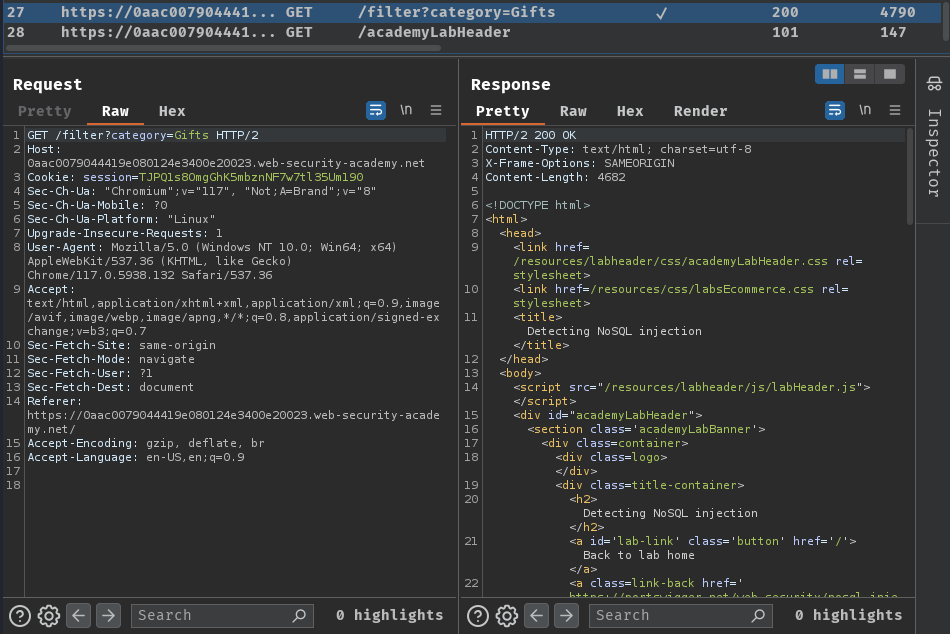Click the Host header line
Image resolution: width=950 pixels, height=634 pixels.
(226, 156)
